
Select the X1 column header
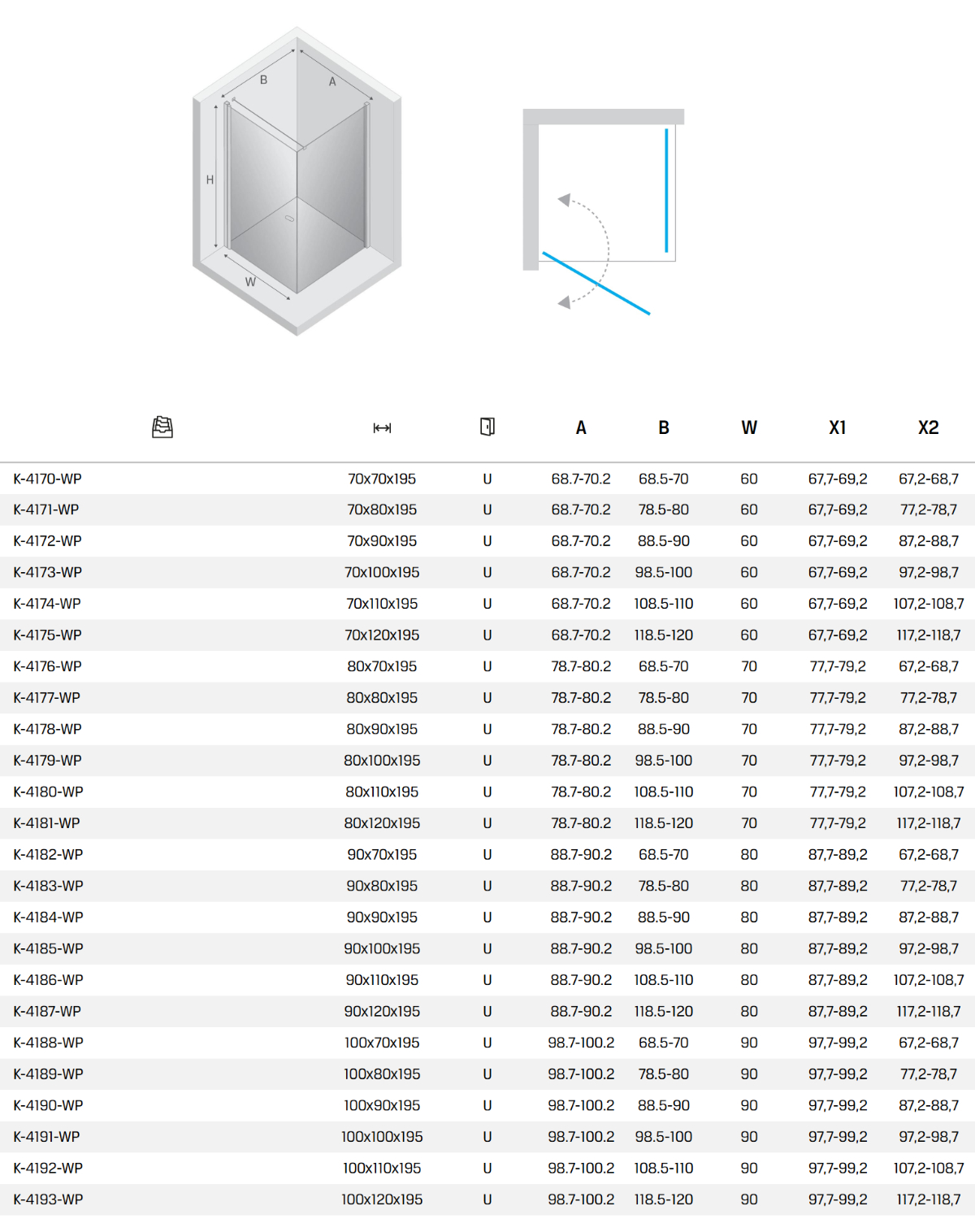(x=837, y=427)
